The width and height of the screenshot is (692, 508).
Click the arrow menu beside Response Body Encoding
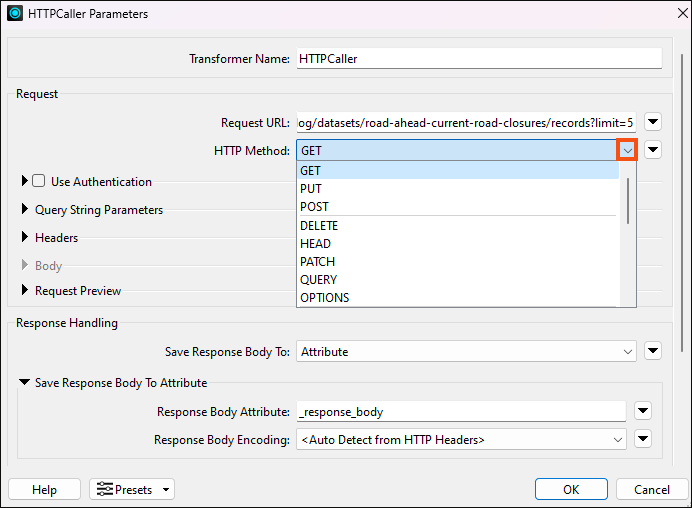coord(643,439)
